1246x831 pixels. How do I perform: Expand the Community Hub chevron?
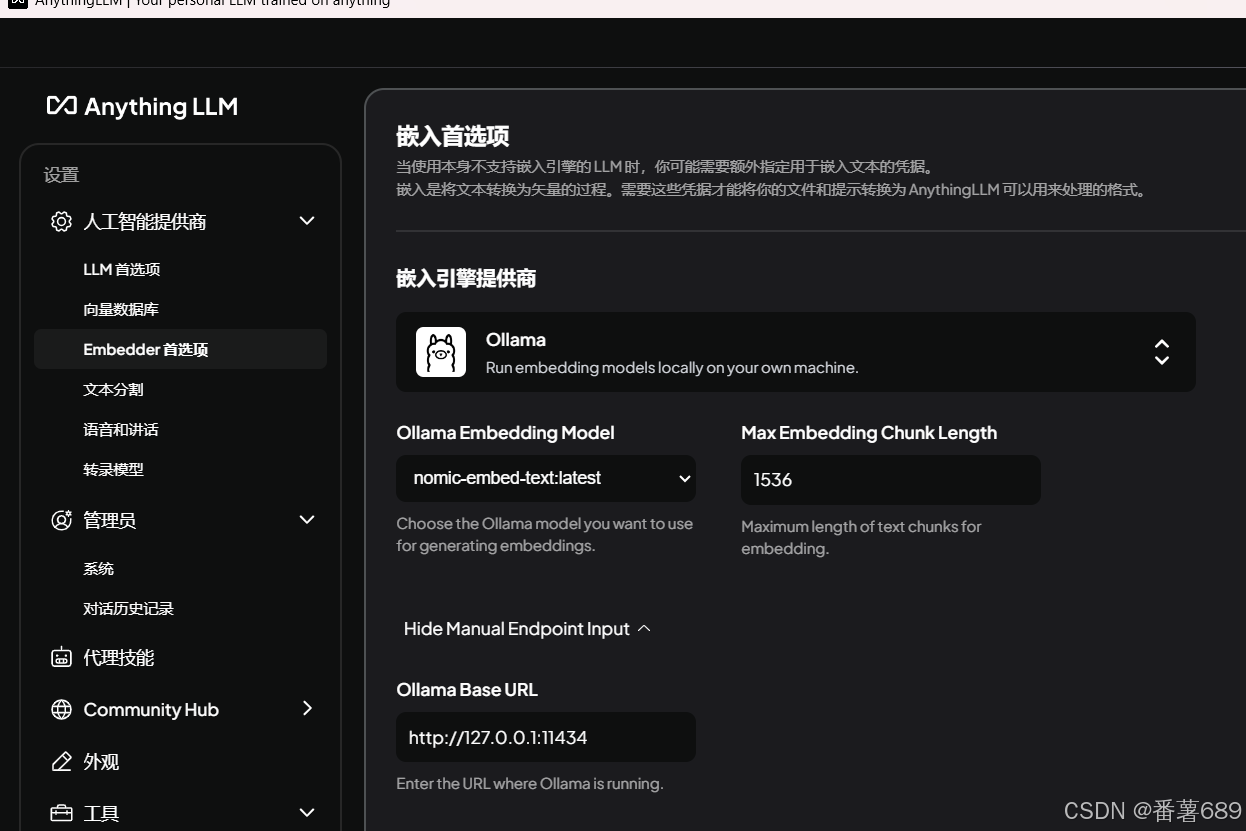tap(307, 708)
